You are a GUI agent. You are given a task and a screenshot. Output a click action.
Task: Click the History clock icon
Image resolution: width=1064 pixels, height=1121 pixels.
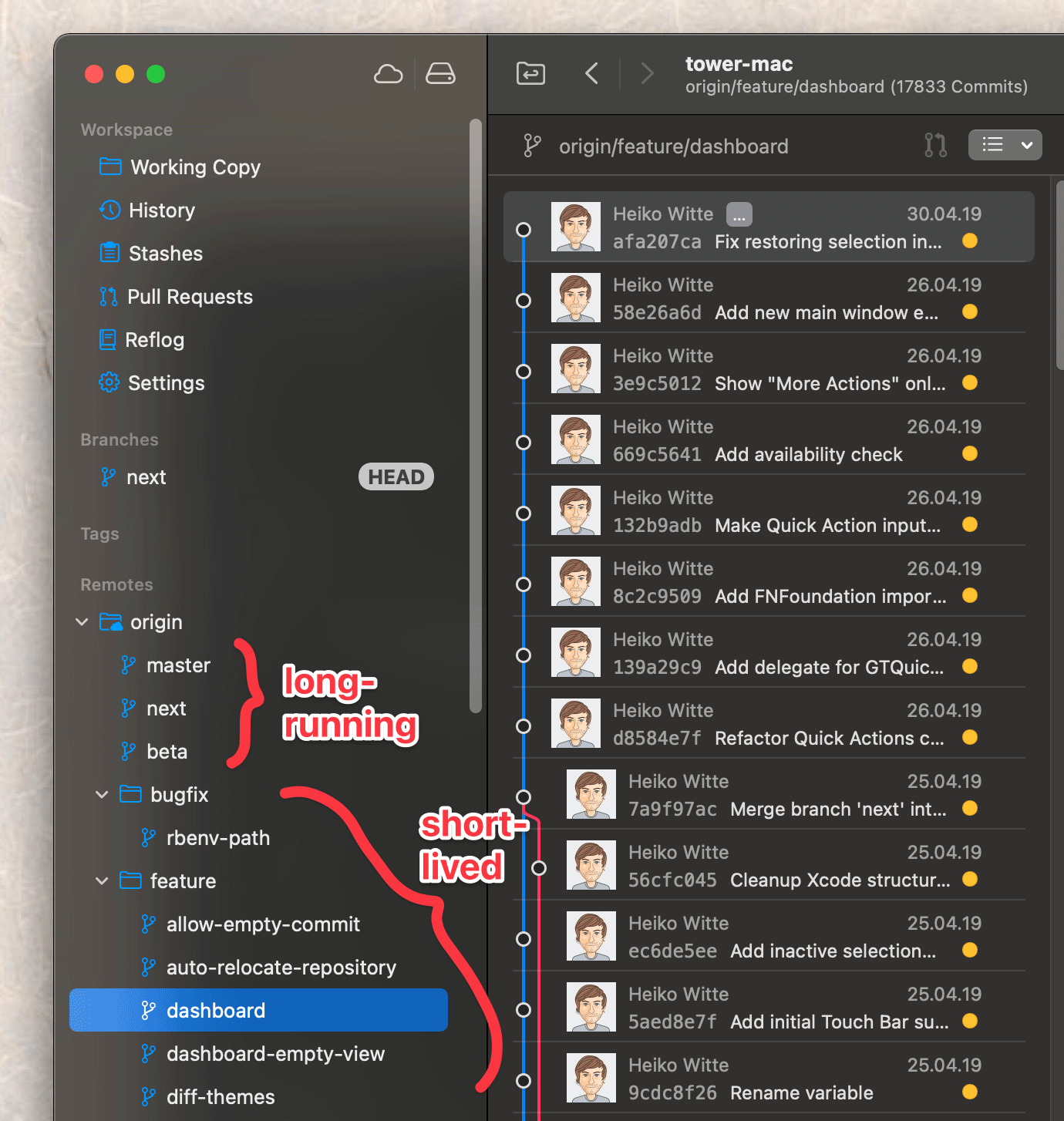(109, 210)
